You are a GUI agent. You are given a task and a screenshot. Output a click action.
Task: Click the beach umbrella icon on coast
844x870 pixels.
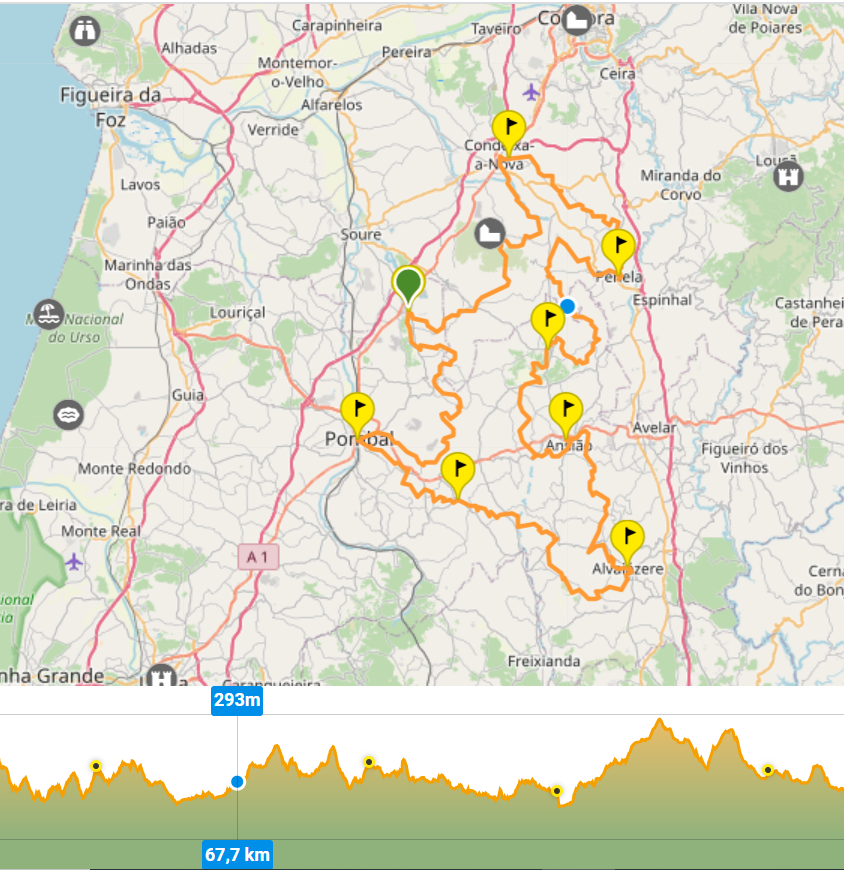tap(48, 312)
